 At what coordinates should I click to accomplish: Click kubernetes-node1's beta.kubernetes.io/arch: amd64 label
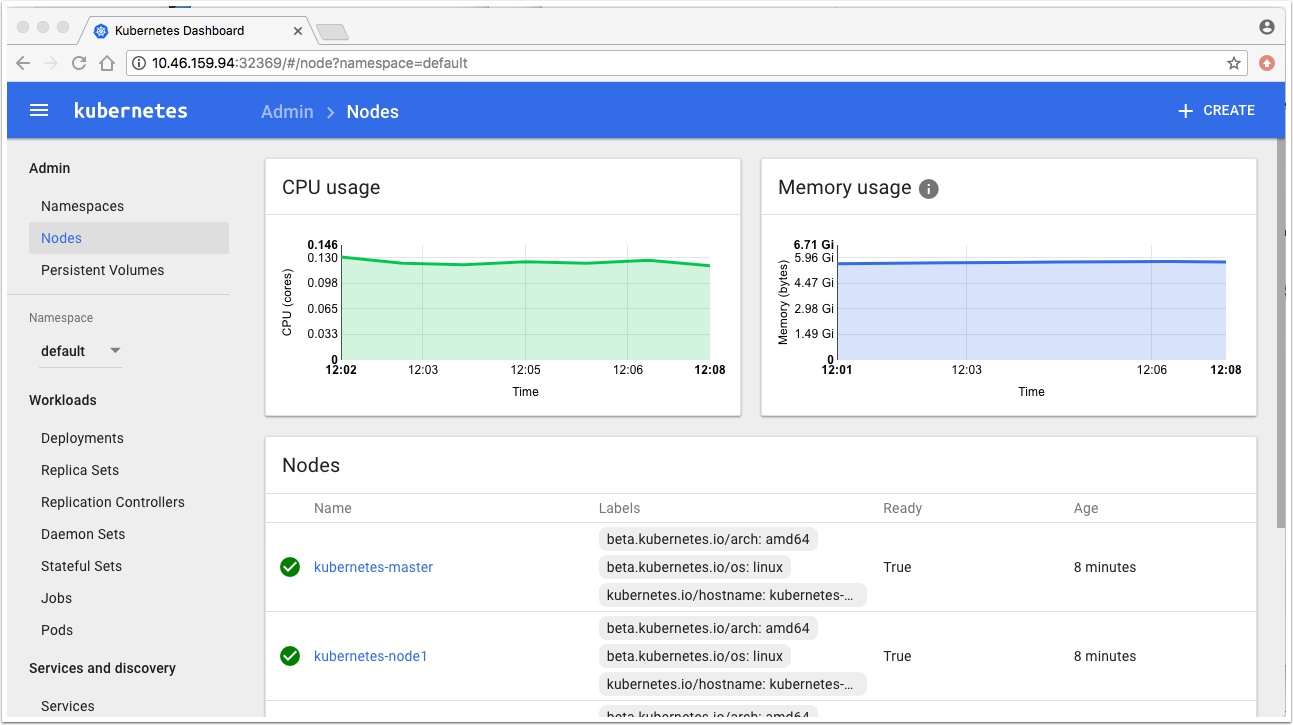[708, 628]
